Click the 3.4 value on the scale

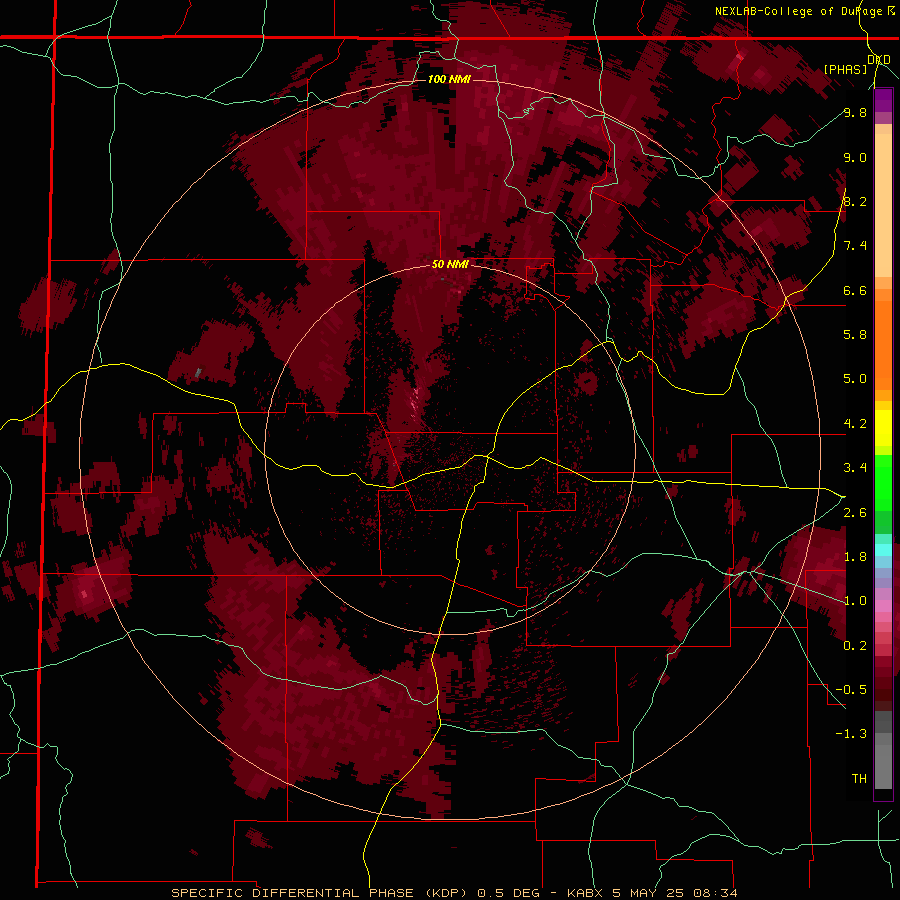pyautogui.click(x=855, y=468)
